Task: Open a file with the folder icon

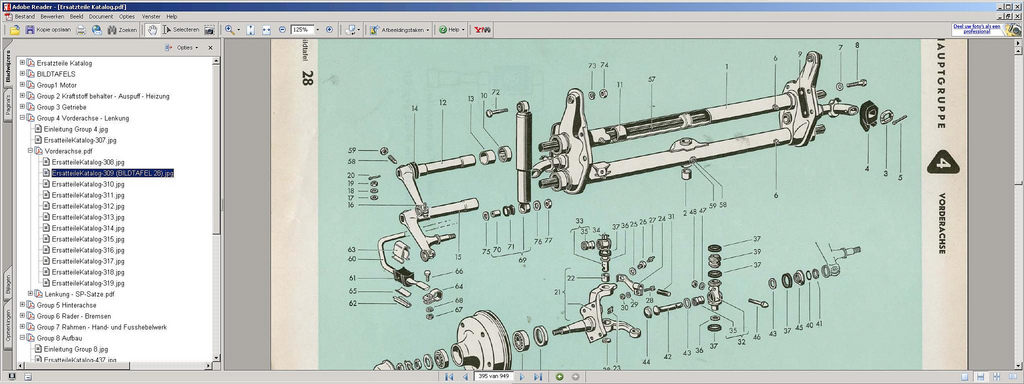Action: pyautogui.click(x=15, y=30)
